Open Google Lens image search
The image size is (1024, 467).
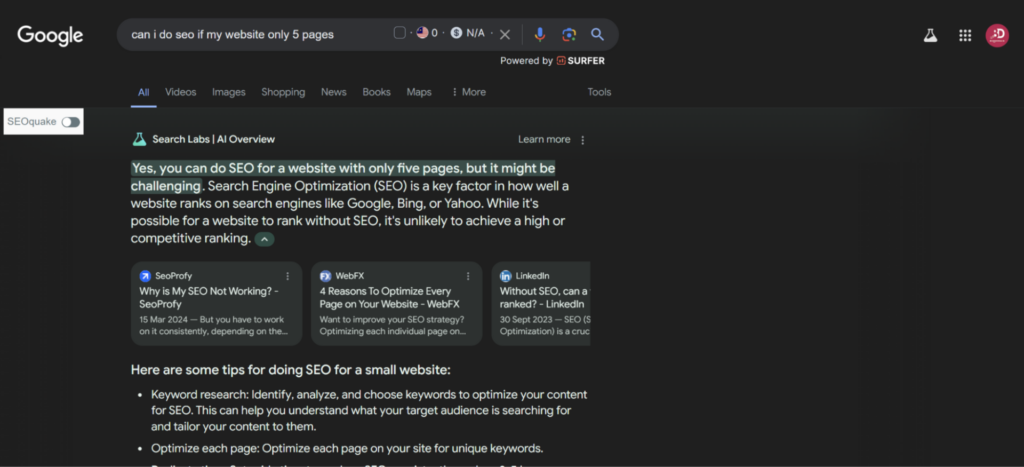pos(569,34)
